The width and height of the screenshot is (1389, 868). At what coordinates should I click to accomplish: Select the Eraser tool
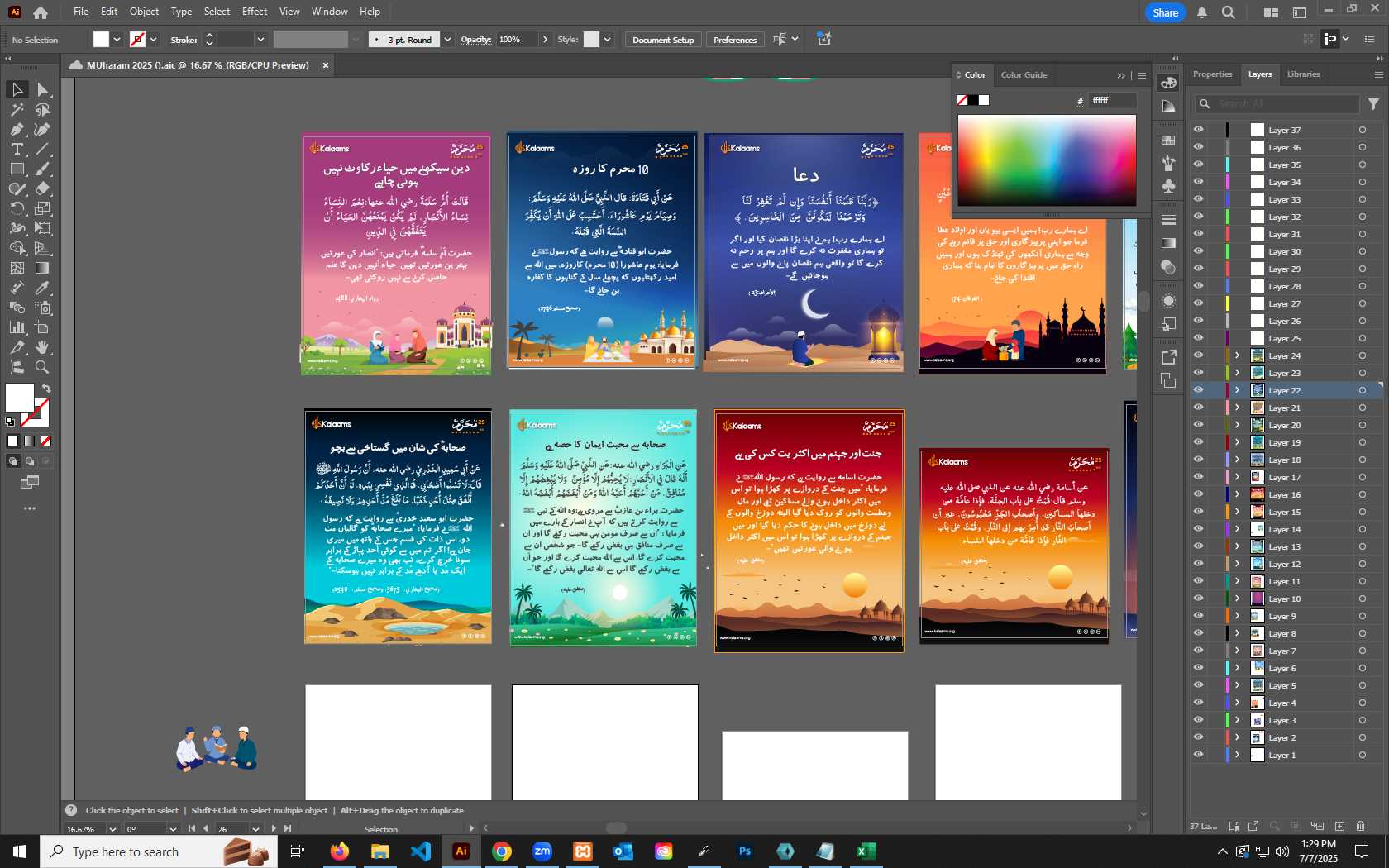click(x=42, y=188)
